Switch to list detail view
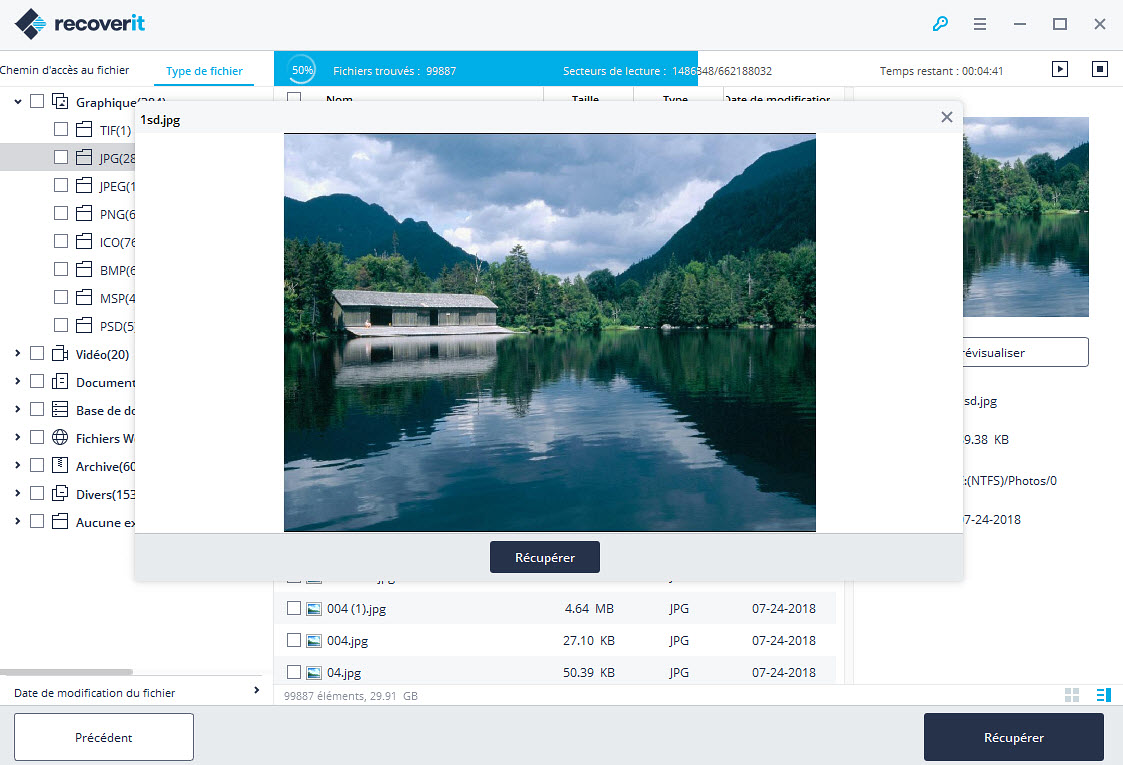The width and height of the screenshot is (1123, 765). (x=1103, y=695)
